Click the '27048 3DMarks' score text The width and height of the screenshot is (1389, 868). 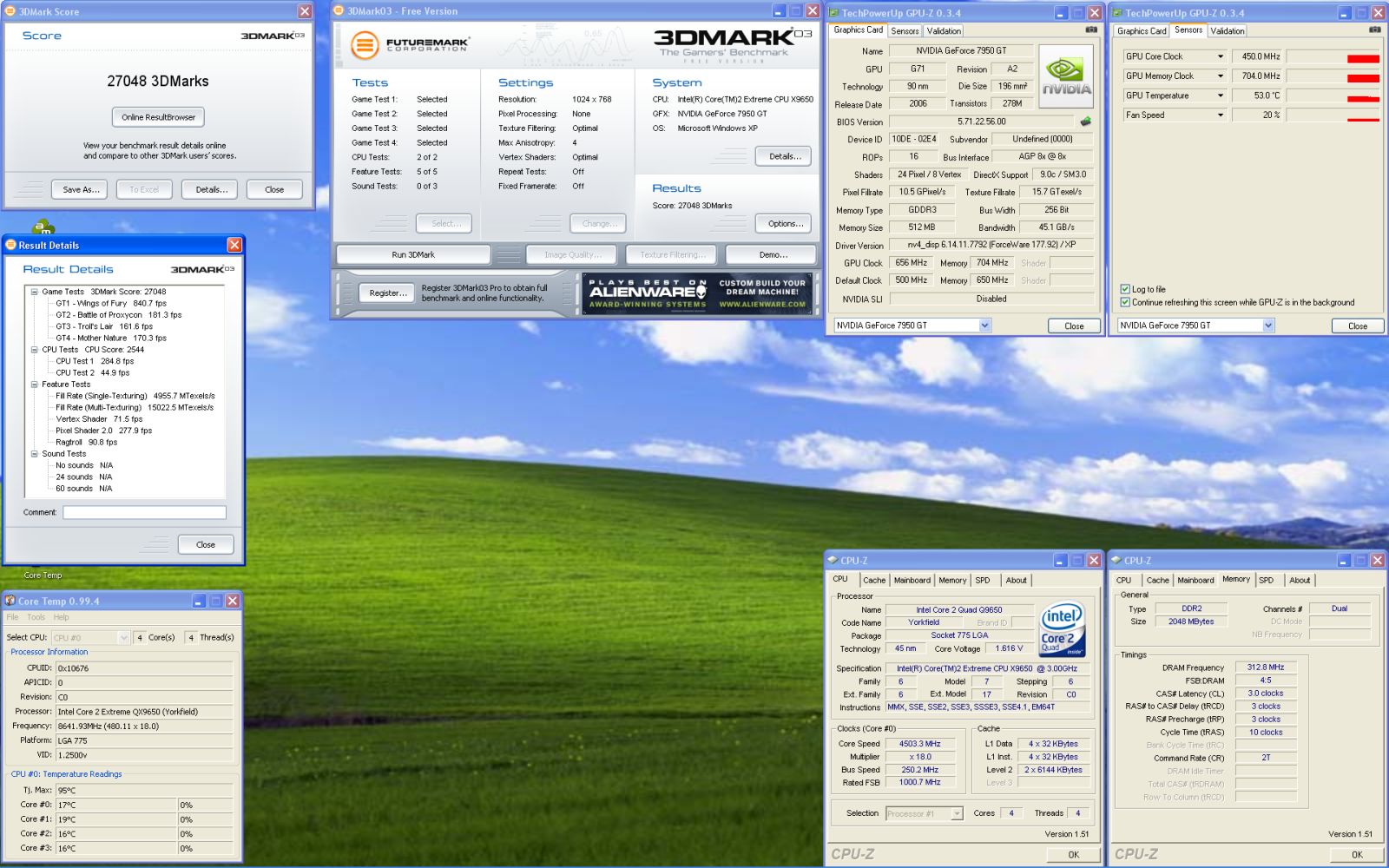[158, 81]
